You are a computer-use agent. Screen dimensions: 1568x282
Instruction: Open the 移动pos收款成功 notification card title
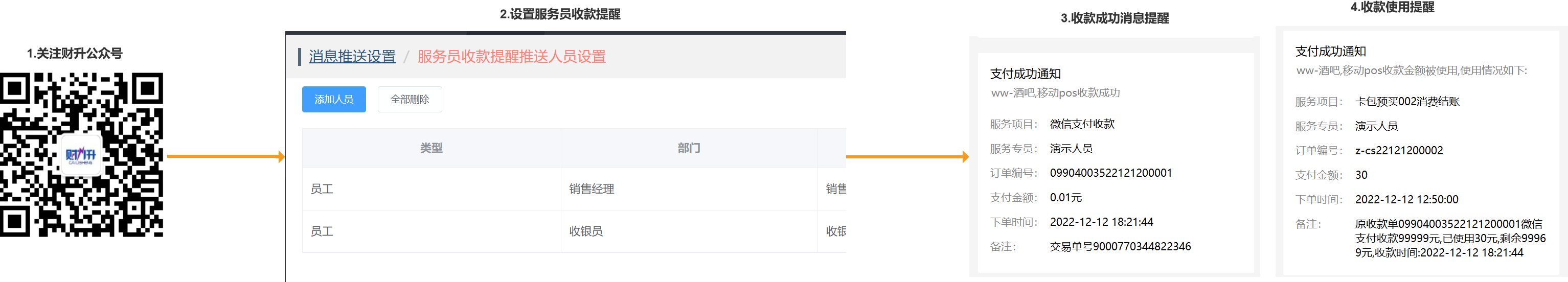pyautogui.click(x=1025, y=74)
